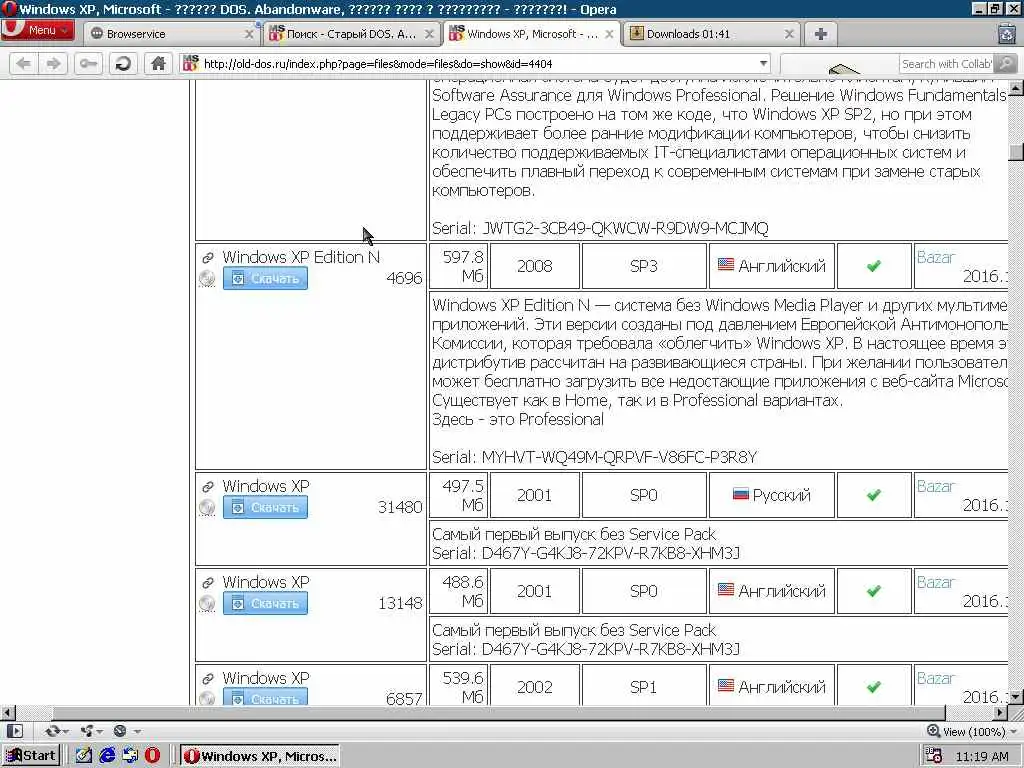Image resolution: width=1024 pixels, height=768 pixels.
Task: Click the green checkmark in SP3 row
Action: (874, 266)
